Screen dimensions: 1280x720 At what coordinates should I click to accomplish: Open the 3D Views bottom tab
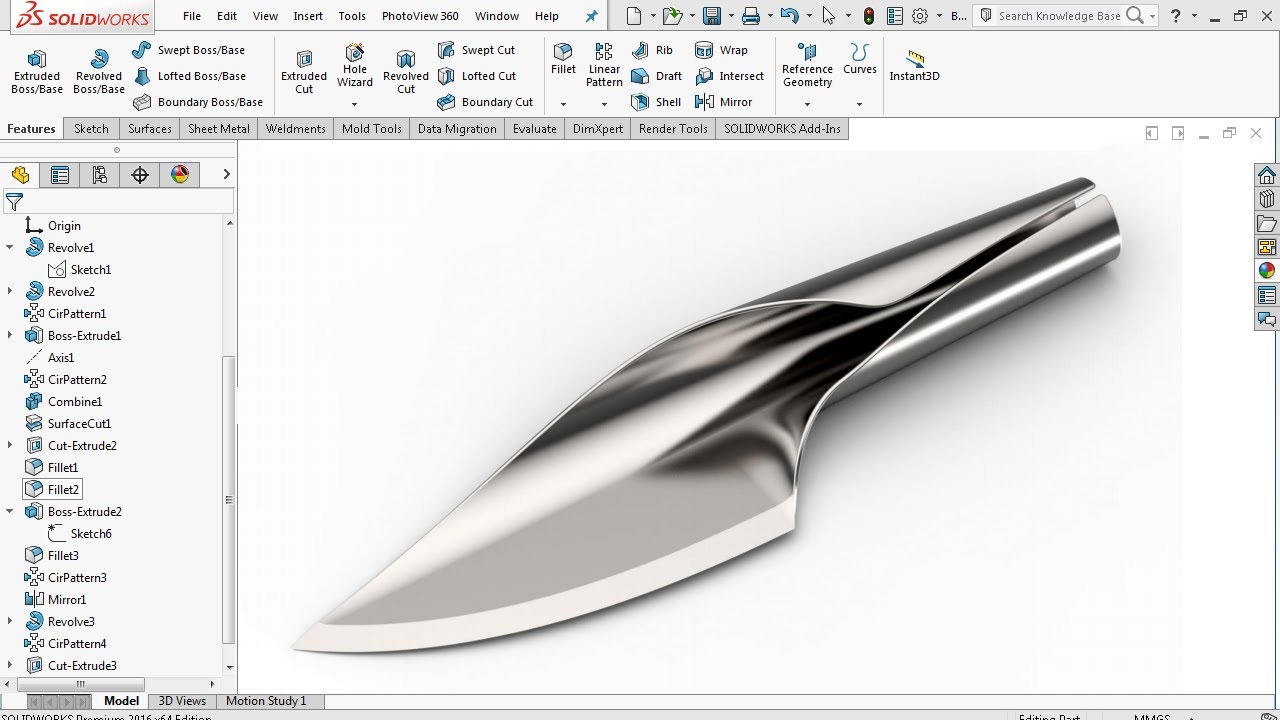click(x=182, y=701)
